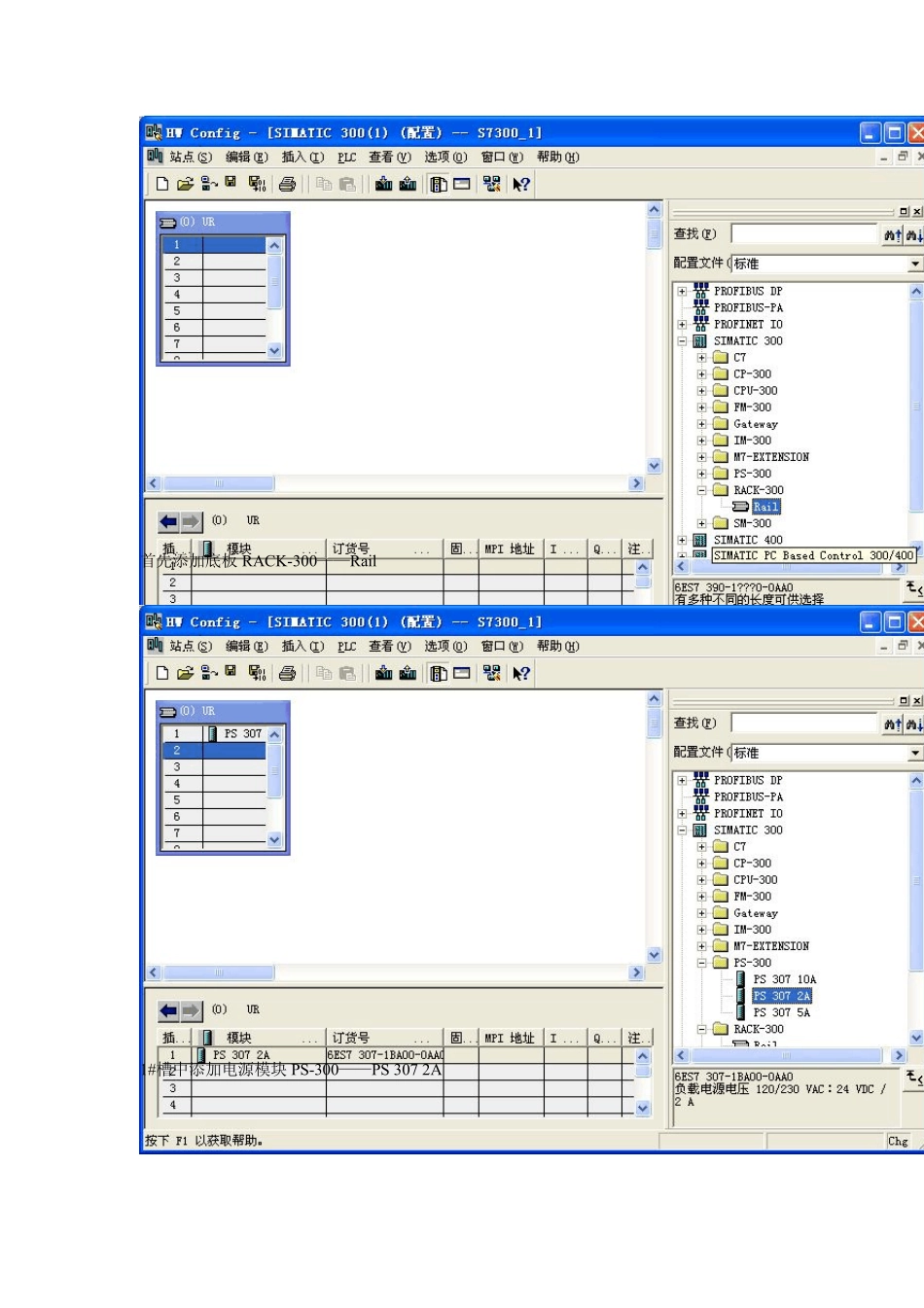The height and width of the screenshot is (1308, 924).
Task: Click lower catalog tree scroll-down arrow
Action: pos(916,1038)
